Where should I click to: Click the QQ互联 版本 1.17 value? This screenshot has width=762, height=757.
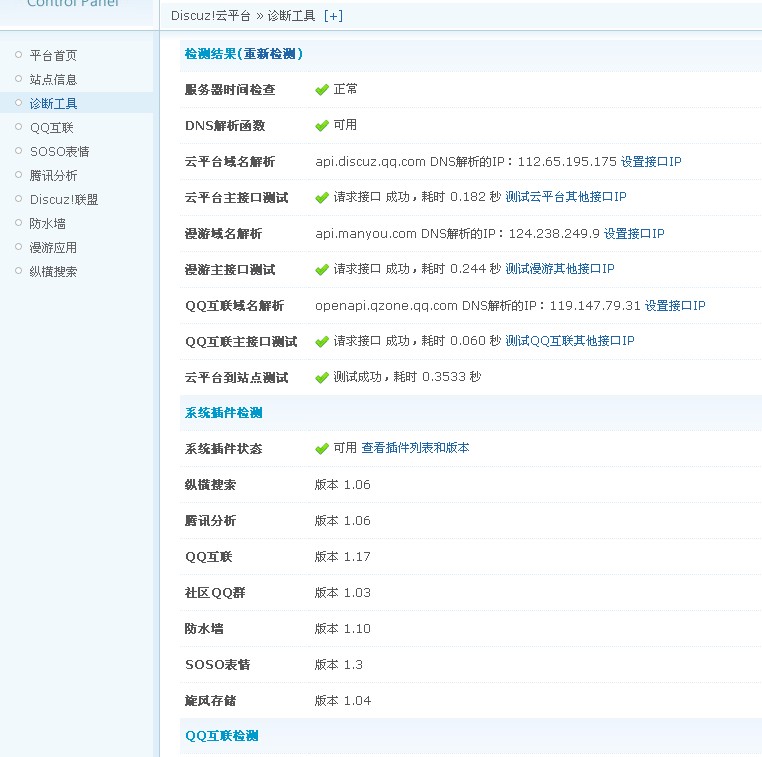point(343,556)
